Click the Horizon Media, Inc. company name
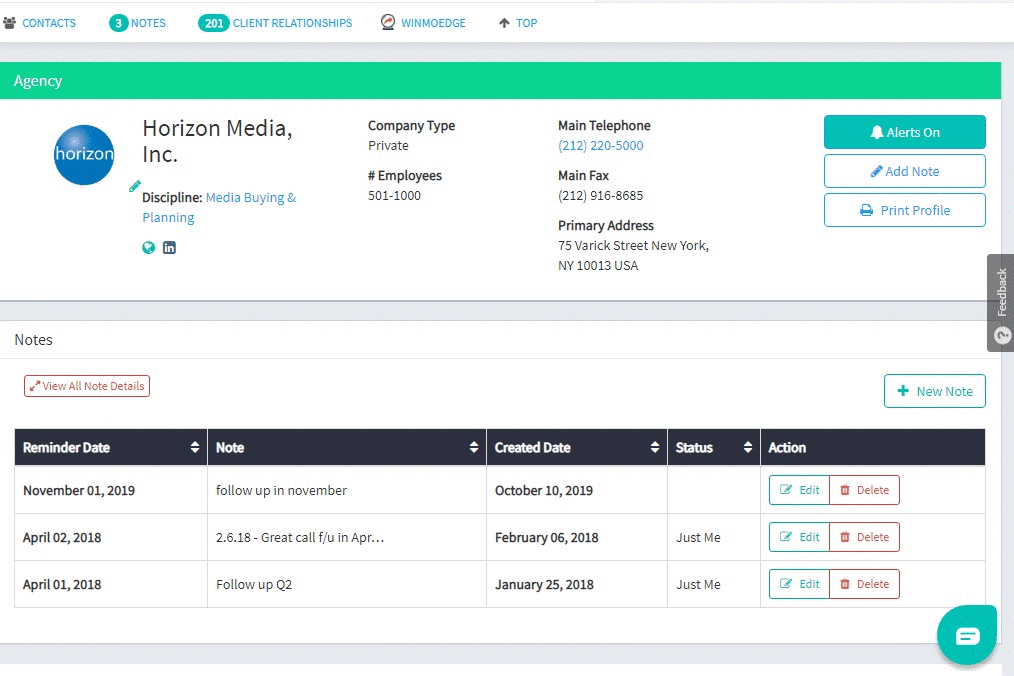Screen dimensions: 1014x676 click(x=217, y=141)
